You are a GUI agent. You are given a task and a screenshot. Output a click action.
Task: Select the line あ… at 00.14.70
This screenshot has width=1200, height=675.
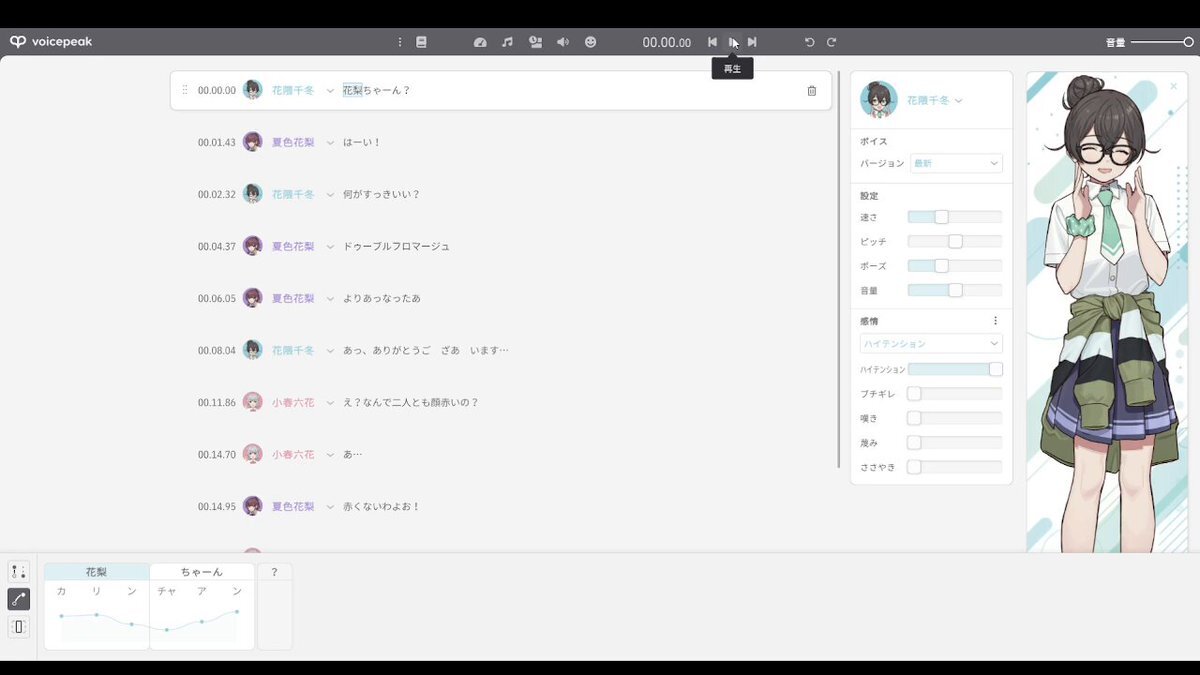coord(352,454)
